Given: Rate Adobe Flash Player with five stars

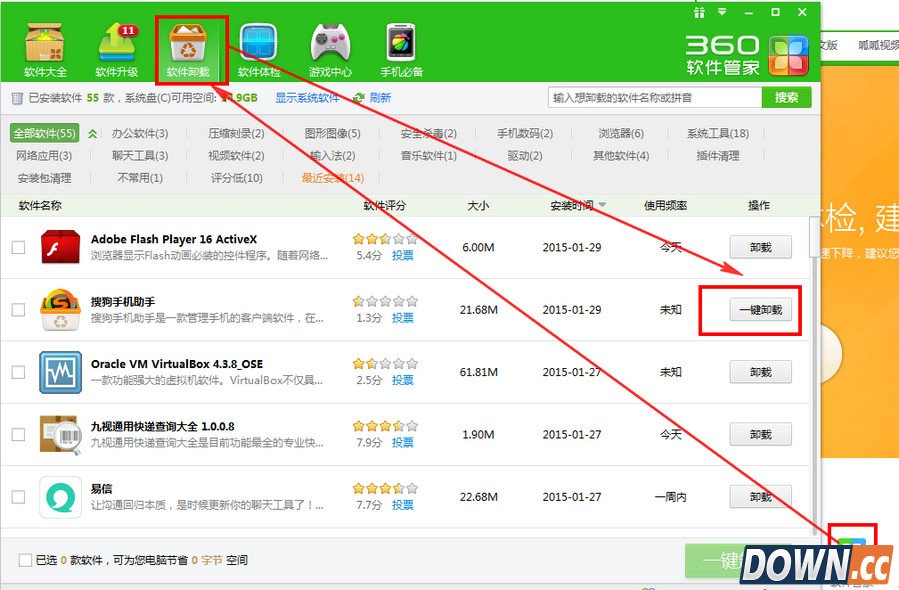Looking at the screenshot, I should coord(412,239).
